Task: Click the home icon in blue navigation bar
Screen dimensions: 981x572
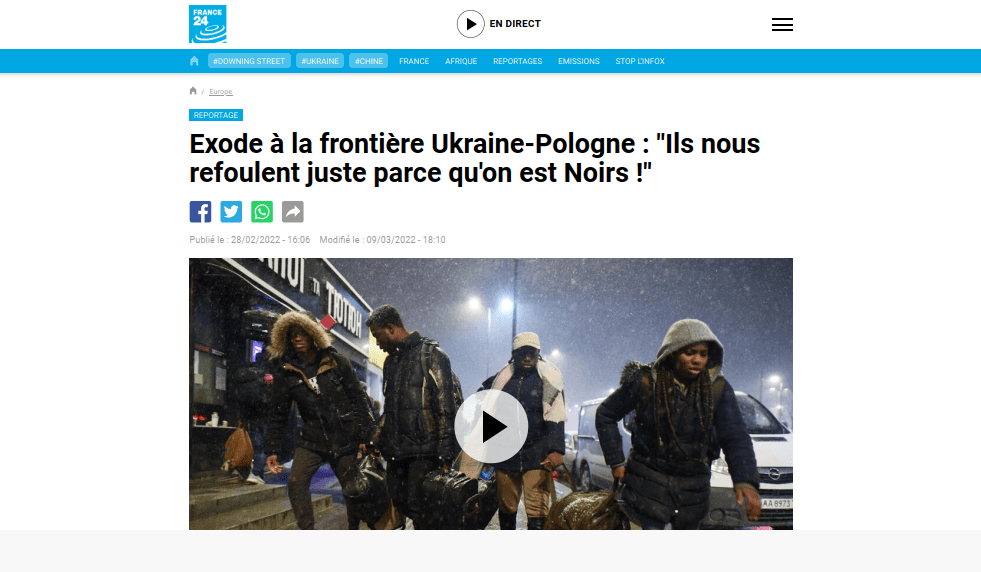Action: point(194,61)
